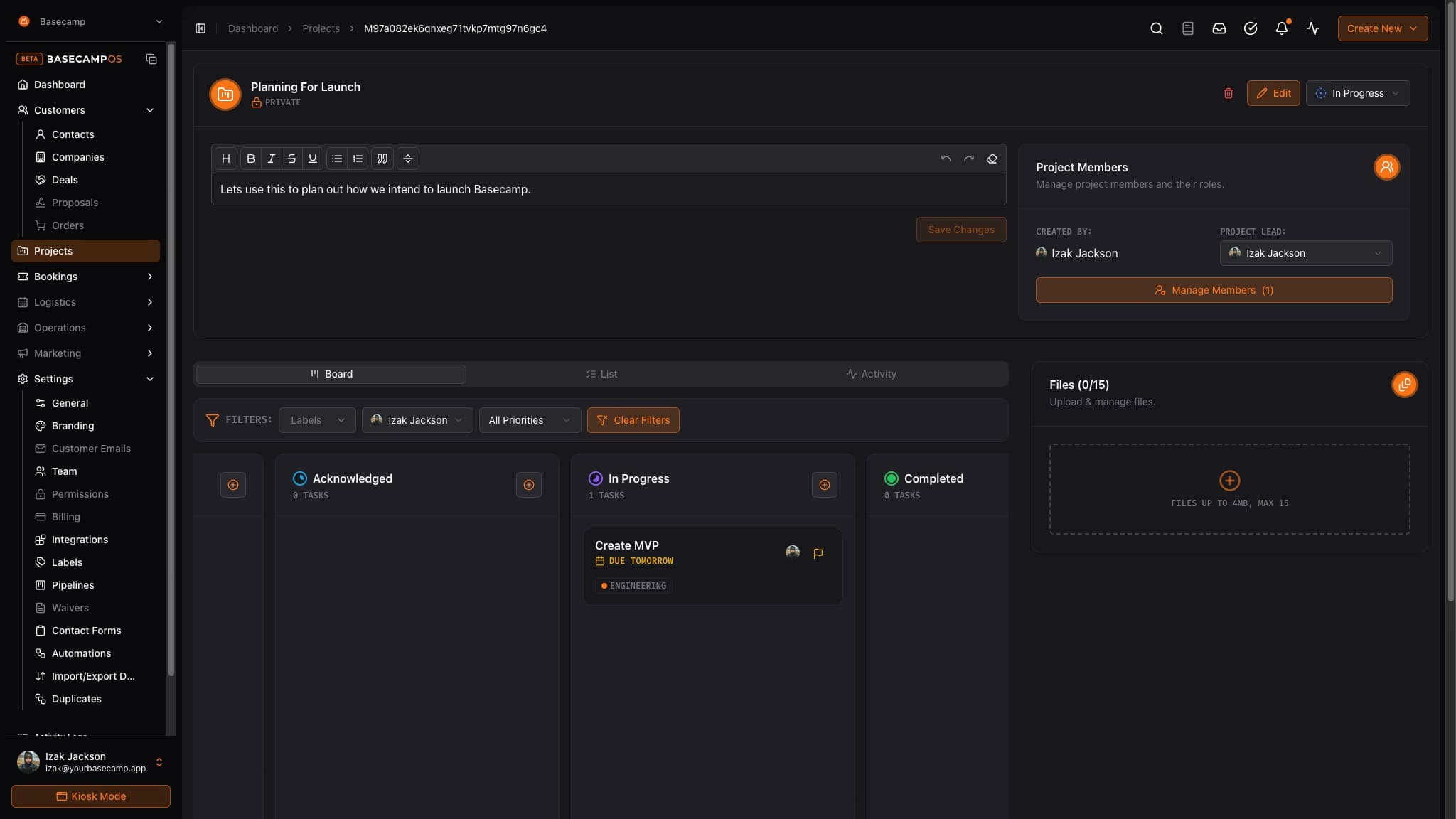Open Companies in sidebar
Viewport: 1456px width, 819px height.
pyautogui.click(x=77, y=157)
